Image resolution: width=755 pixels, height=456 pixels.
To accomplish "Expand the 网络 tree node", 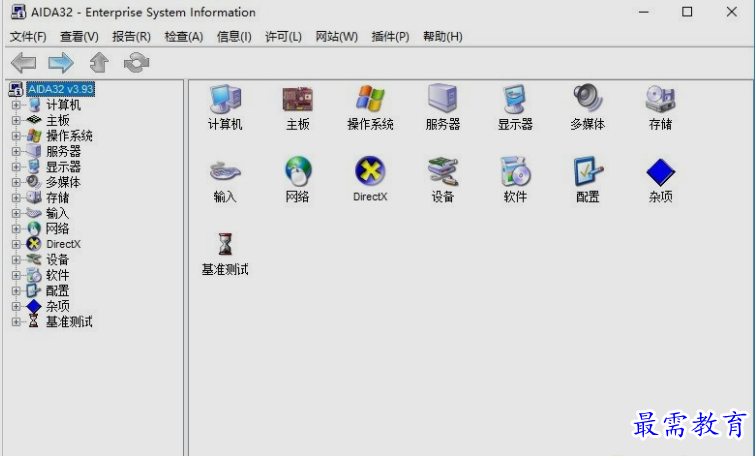I will pos(16,228).
